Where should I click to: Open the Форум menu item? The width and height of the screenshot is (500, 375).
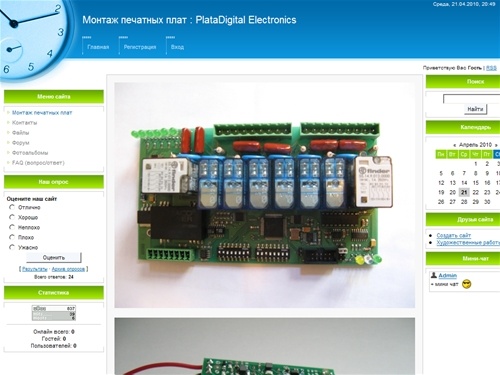(x=21, y=143)
